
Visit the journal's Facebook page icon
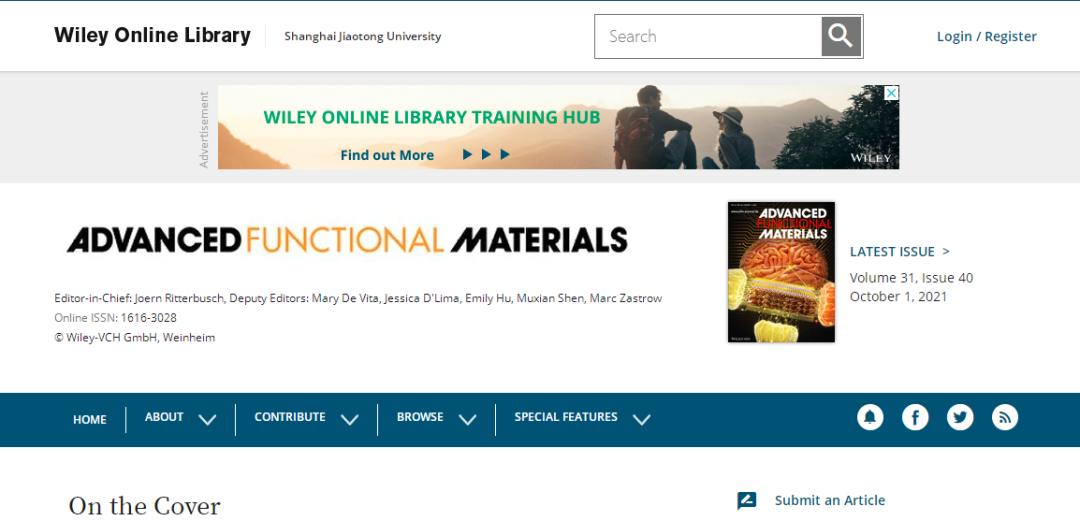click(915, 417)
